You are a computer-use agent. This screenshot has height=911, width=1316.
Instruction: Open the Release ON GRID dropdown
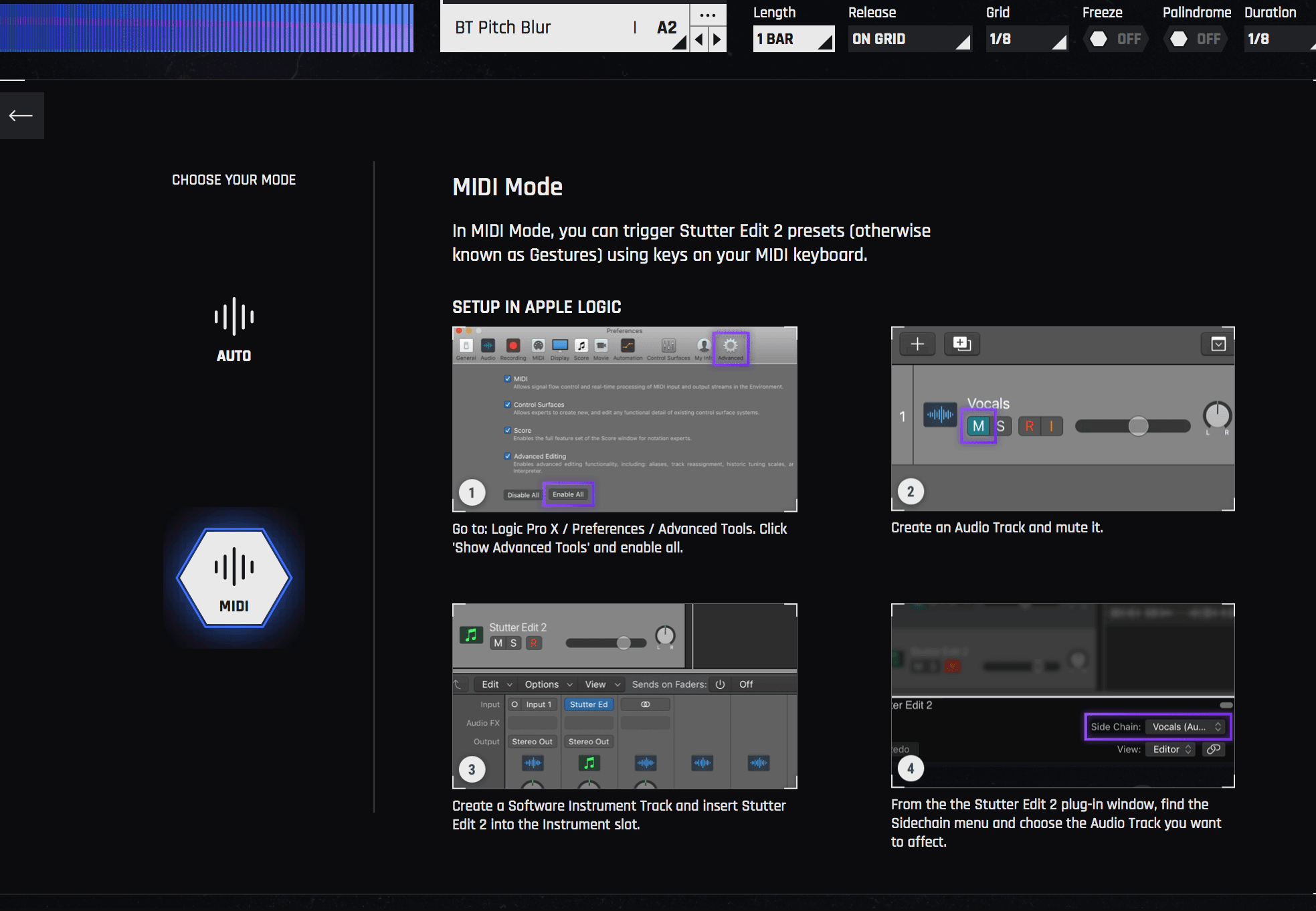(x=910, y=39)
